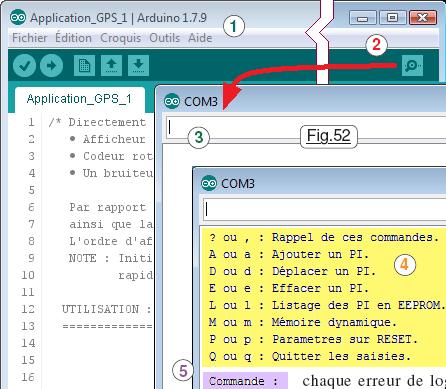Open the Croquis menu
446x389 pixels.
point(121,38)
